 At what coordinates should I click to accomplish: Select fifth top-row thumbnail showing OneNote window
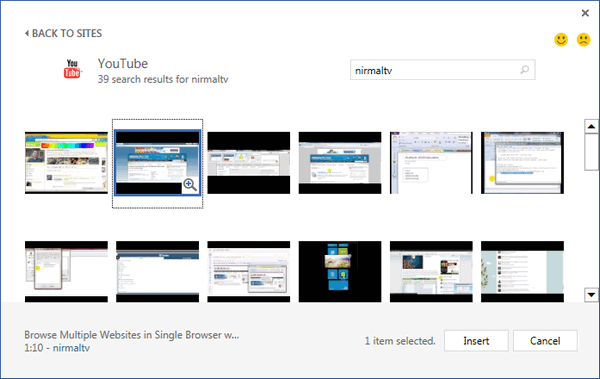coord(431,163)
